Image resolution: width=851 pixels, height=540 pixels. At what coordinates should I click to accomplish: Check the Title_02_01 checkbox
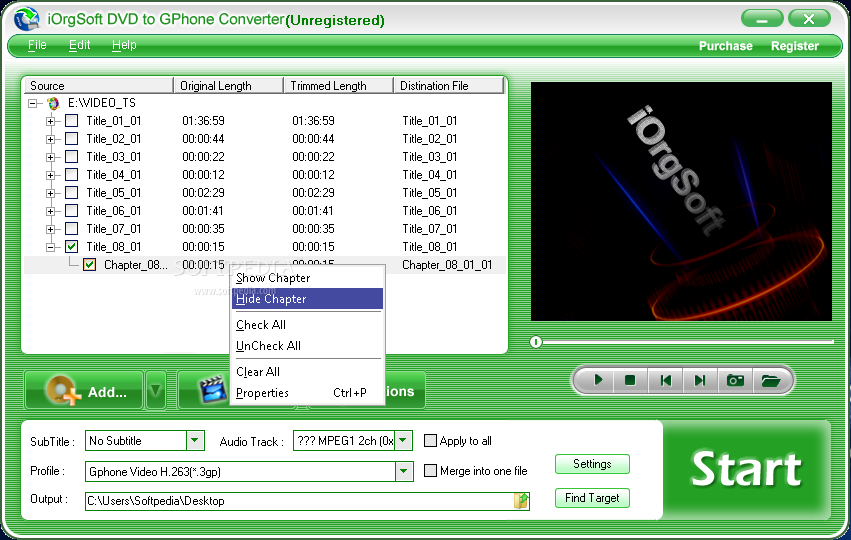pos(71,138)
